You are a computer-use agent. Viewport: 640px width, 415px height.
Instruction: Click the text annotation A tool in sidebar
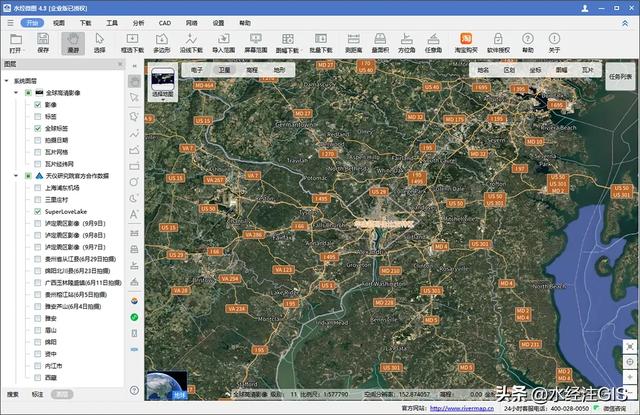(x=134, y=213)
